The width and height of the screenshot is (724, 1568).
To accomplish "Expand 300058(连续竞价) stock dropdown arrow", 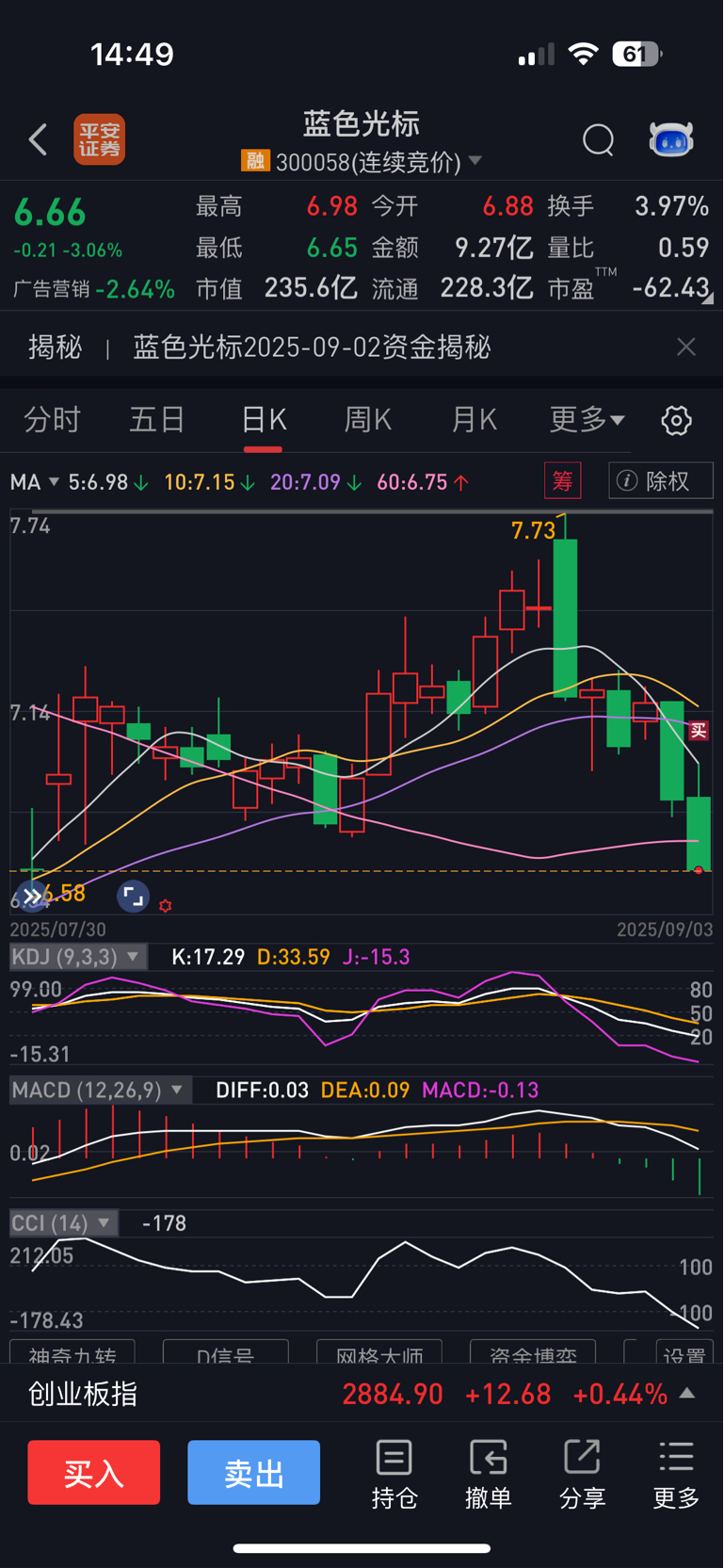I will pos(475,161).
